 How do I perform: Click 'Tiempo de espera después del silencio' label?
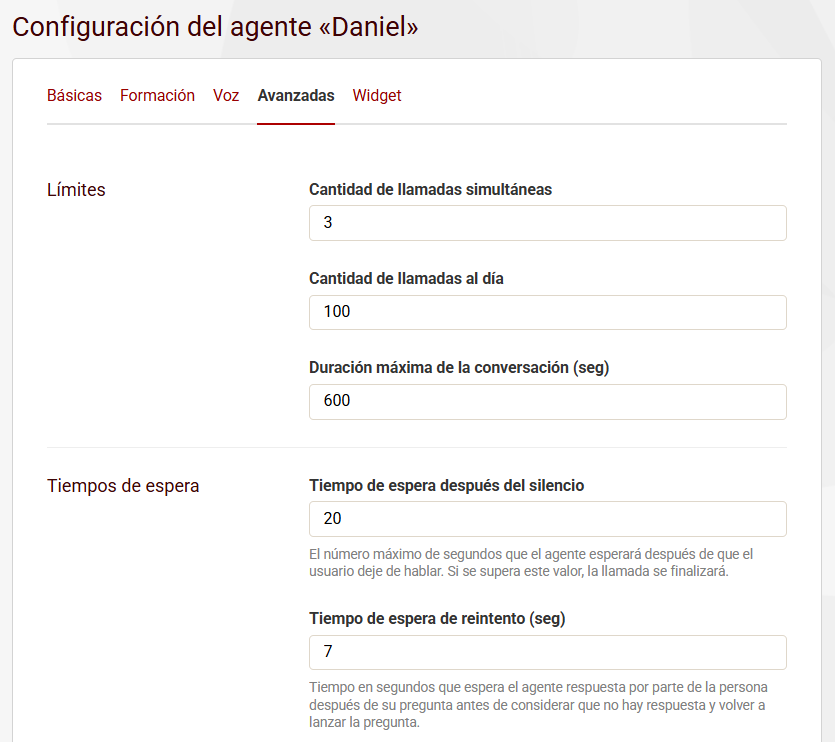coord(446,485)
